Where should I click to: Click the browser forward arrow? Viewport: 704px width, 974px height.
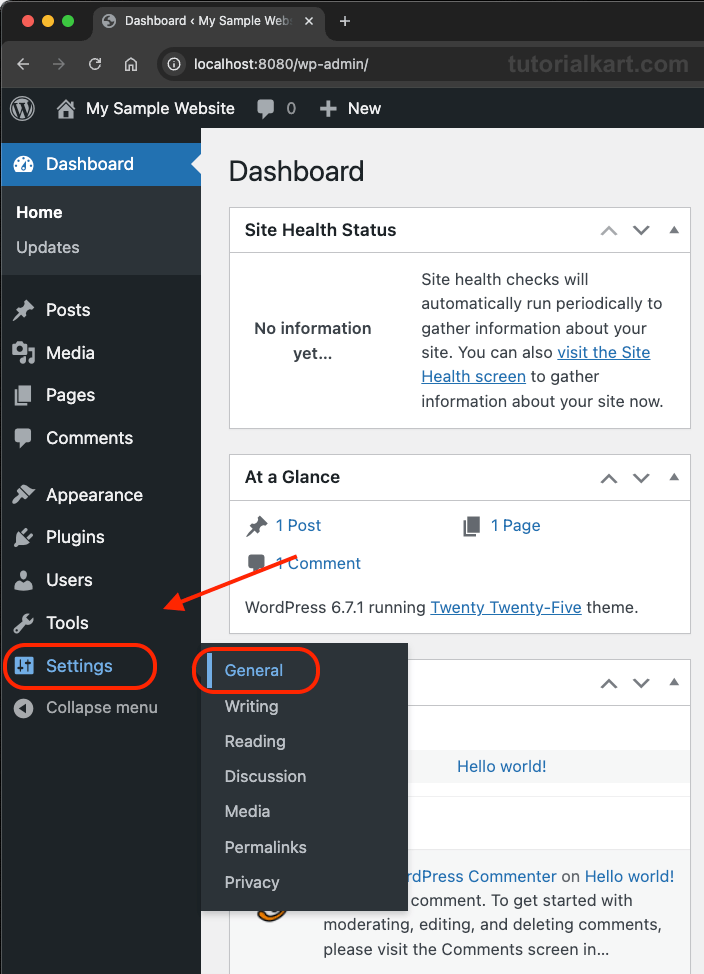[59, 64]
